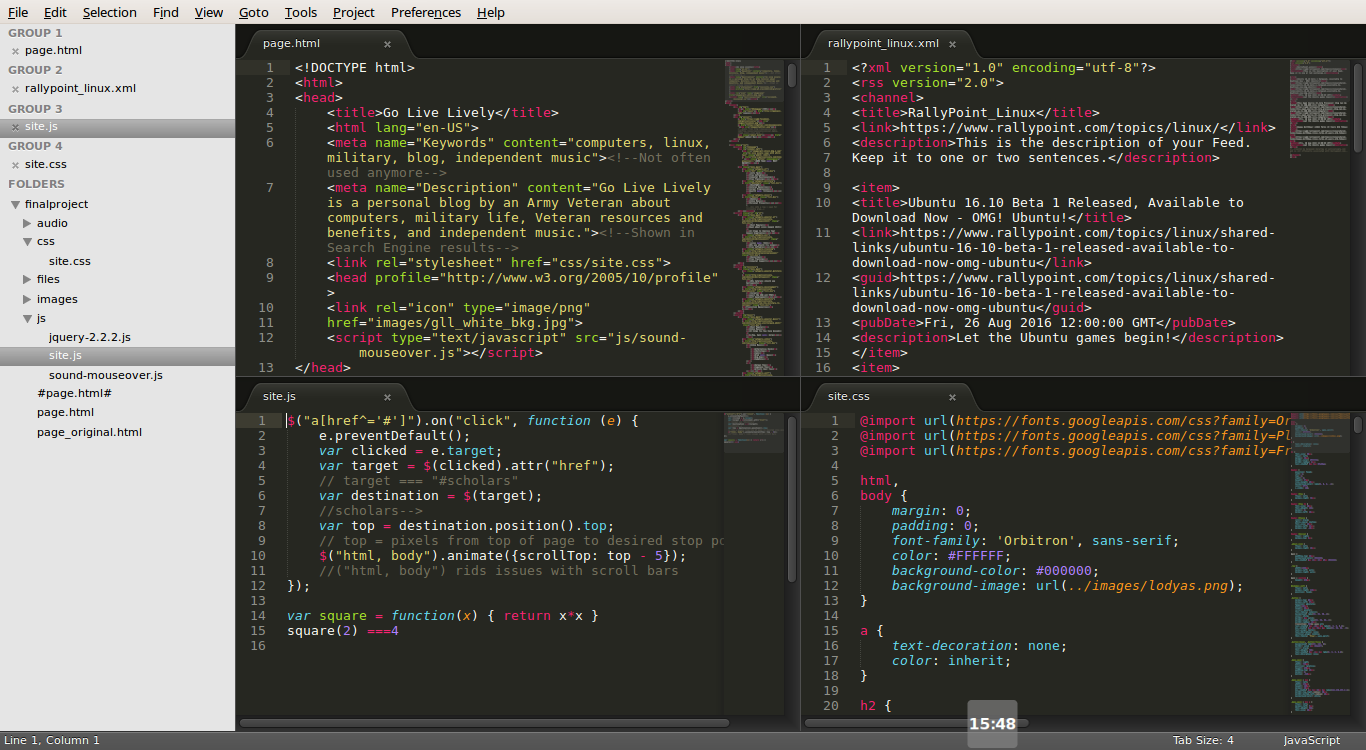1366x750 pixels.
Task: Close site.css via its x icon in GROUP 4
Action: (x=14, y=164)
